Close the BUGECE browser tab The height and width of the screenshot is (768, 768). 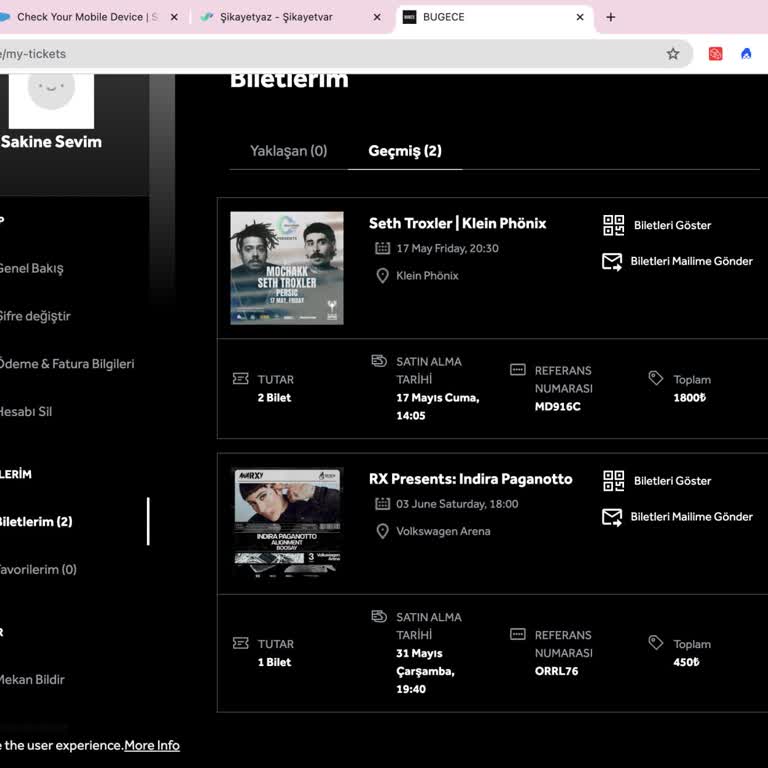tap(580, 17)
